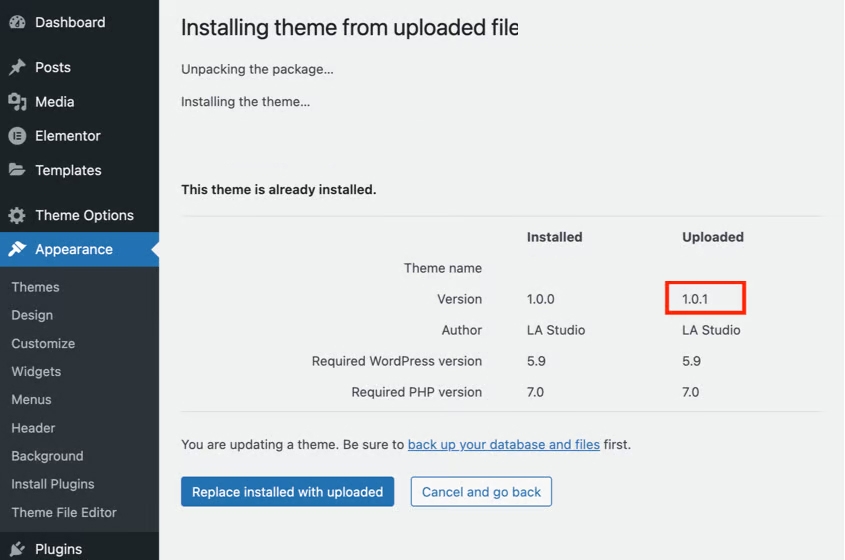This screenshot has height=560, width=845.
Task: Click the Appearance paintbrush icon
Action: [x=17, y=249]
